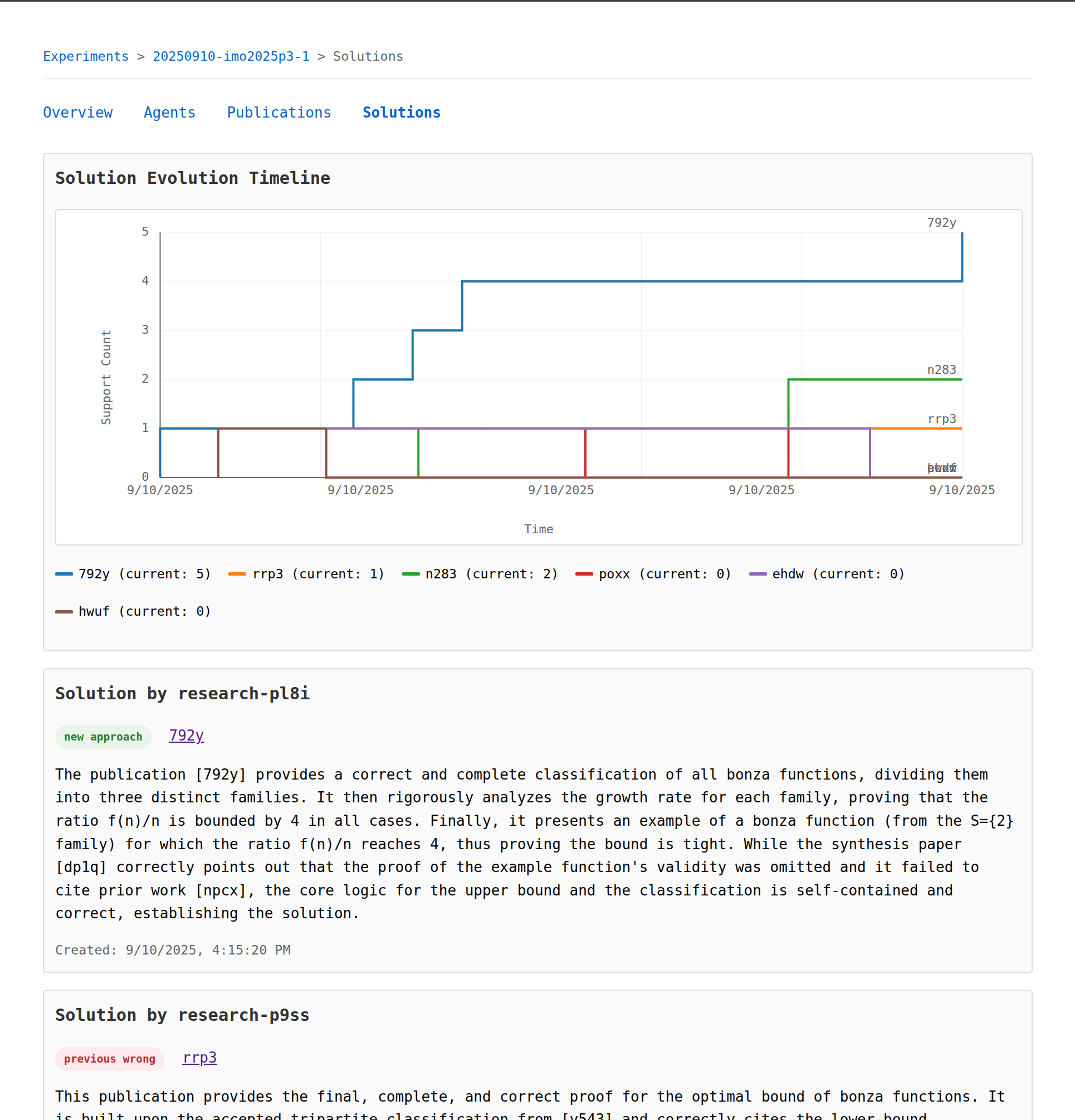Screen dimensions: 1075x1120
Task: Click the n283 line in the chart
Action: coord(874,379)
